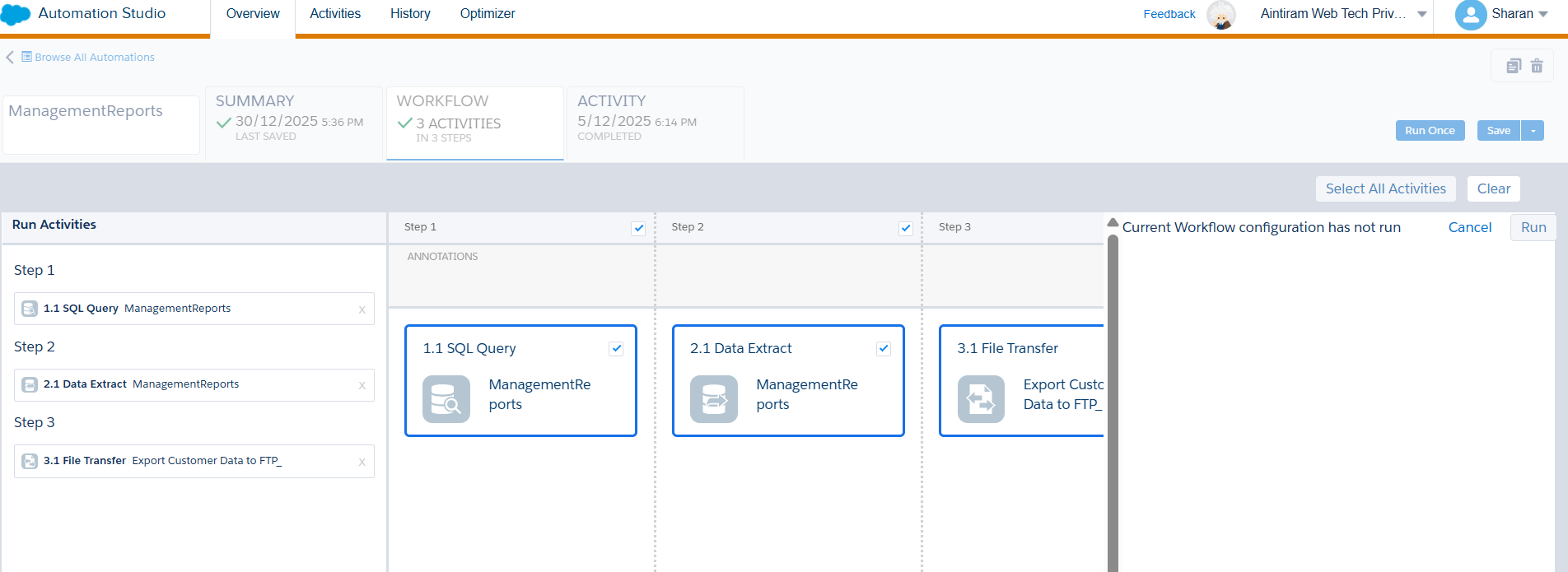This screenshot has width=1568, height=572.
Task: Click the File Transfer activity icon in Step 3
Action: [x=981, y=399]
